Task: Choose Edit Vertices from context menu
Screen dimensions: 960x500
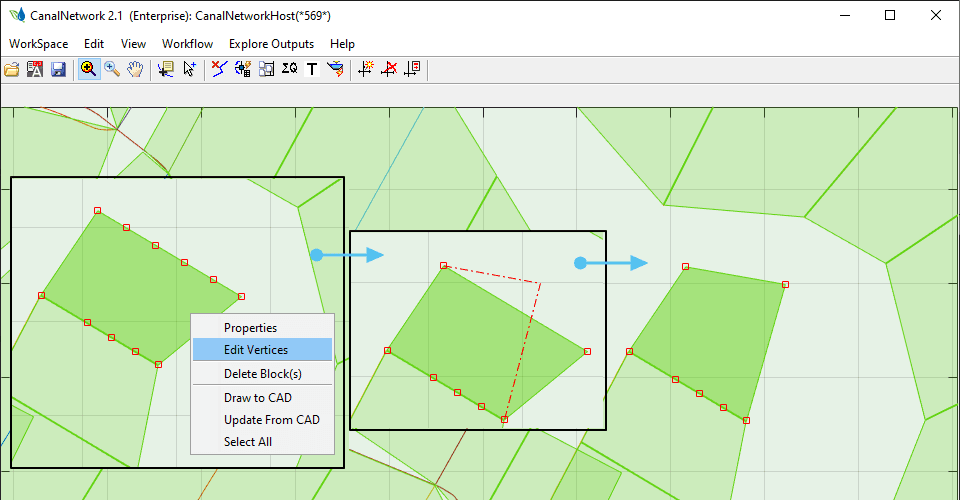Action: click(256, 350)
